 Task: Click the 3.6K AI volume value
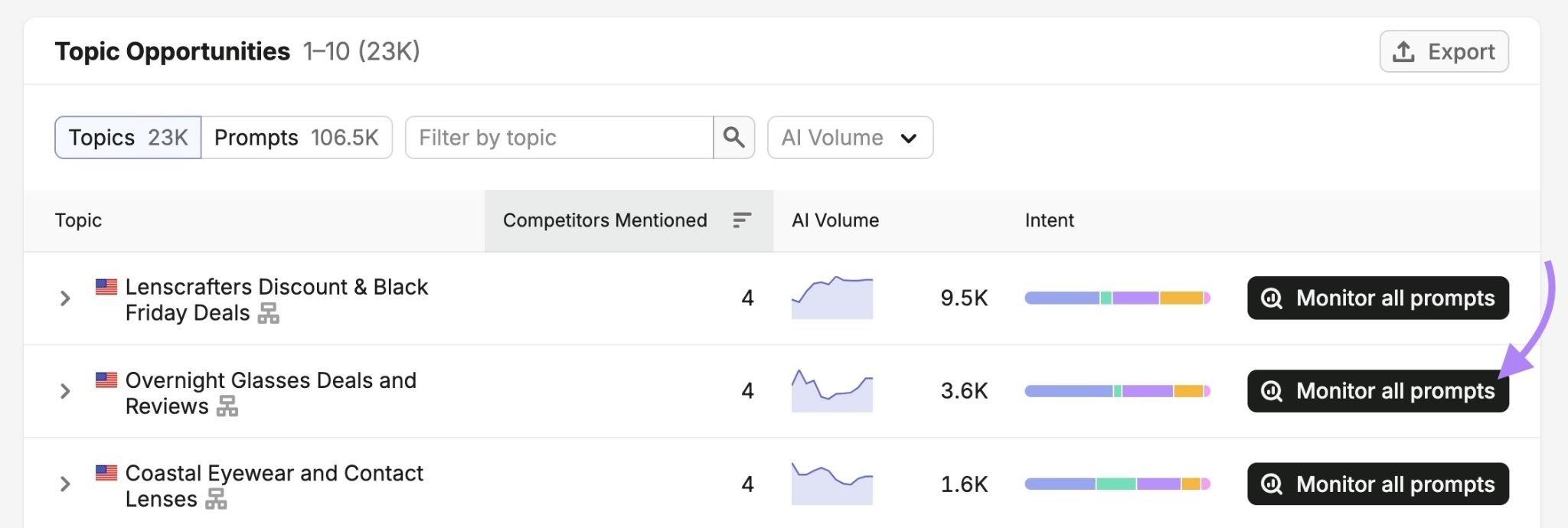pos(964,391)
